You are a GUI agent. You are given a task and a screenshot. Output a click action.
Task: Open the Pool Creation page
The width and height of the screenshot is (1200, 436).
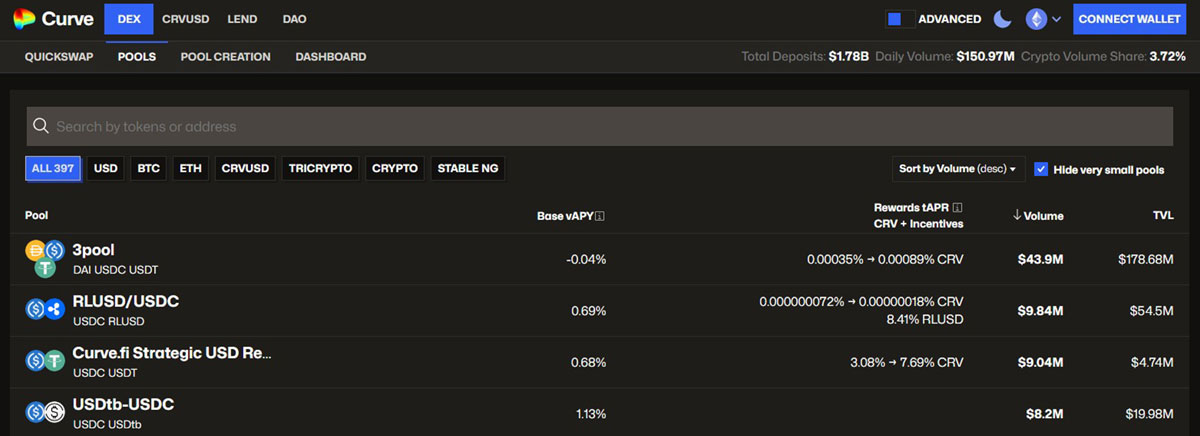pos(226,57)
